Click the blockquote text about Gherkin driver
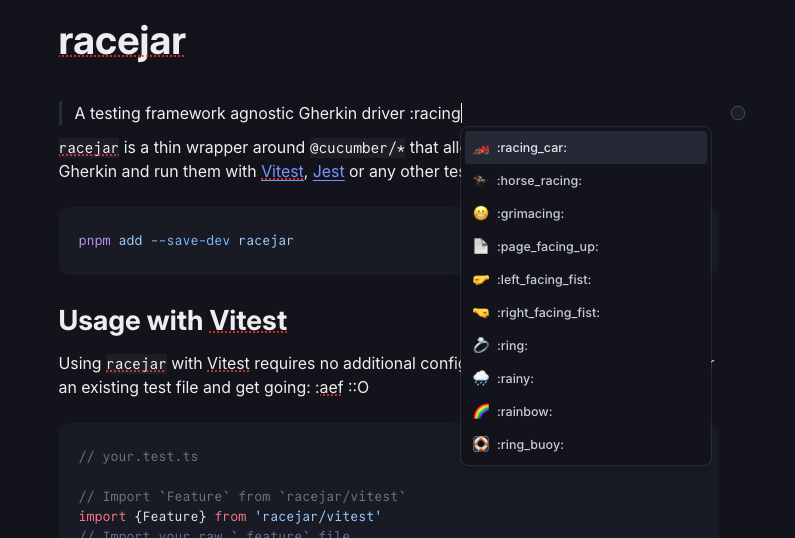Image resolution: width=795 pixels, height=538 pixels. coord(267,113)
